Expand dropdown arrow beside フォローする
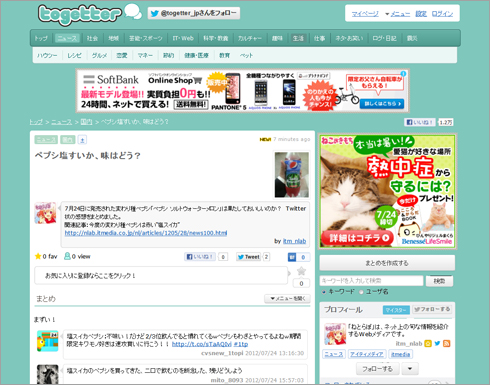The height and width of the screenshot is (385, 490). 410,369
